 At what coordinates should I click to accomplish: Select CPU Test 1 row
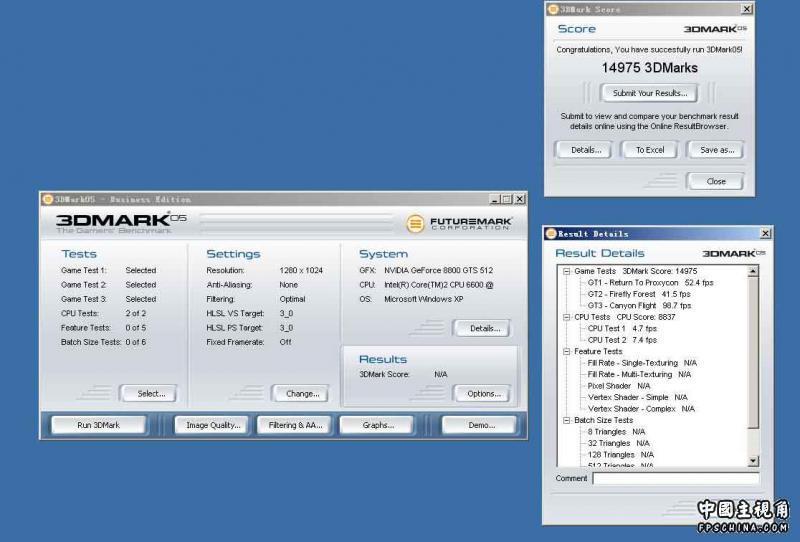tap(622, 329)
